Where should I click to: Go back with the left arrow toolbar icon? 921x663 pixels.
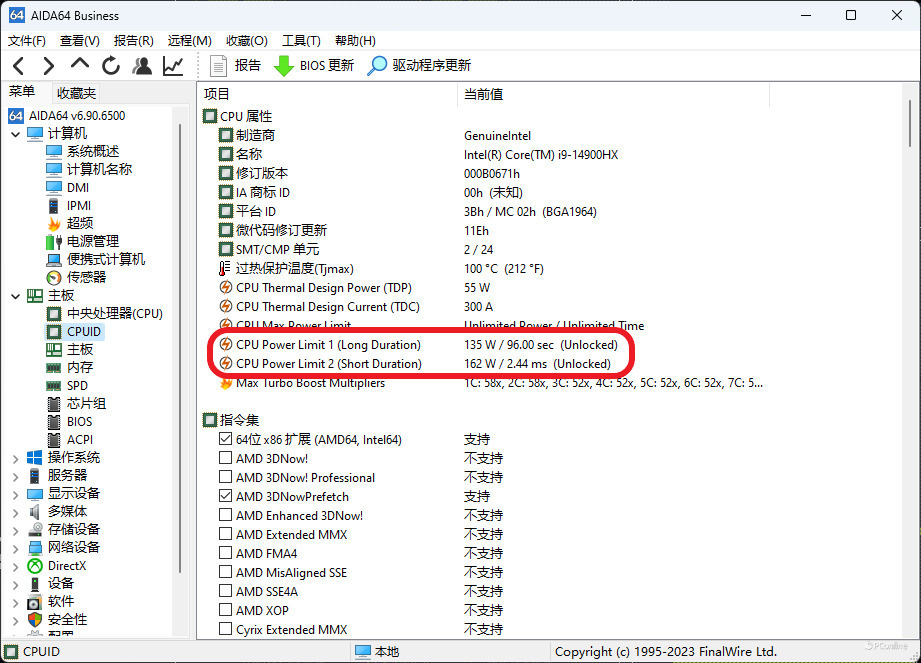[19, 66]
